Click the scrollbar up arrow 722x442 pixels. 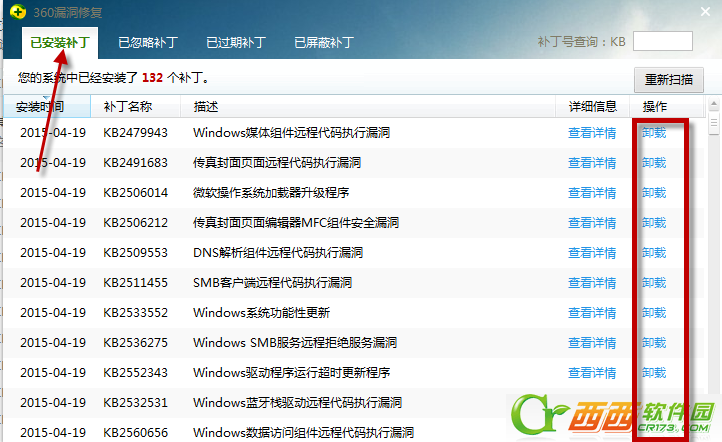pos(714,104)
